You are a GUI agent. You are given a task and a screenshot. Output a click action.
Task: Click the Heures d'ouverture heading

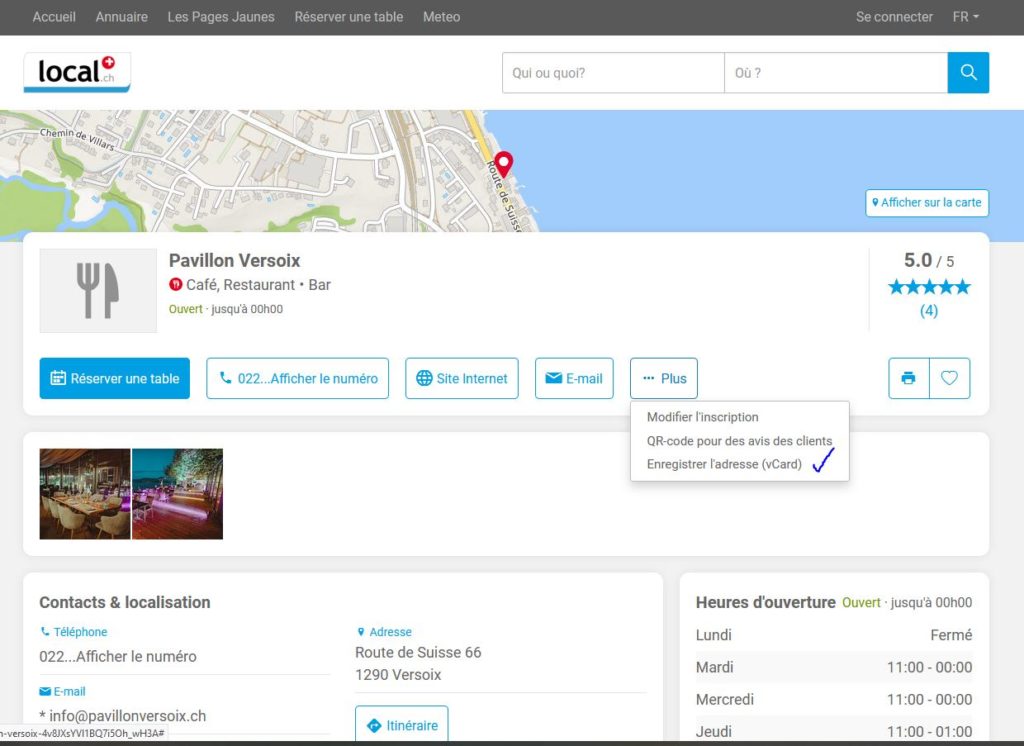[765, 602]
